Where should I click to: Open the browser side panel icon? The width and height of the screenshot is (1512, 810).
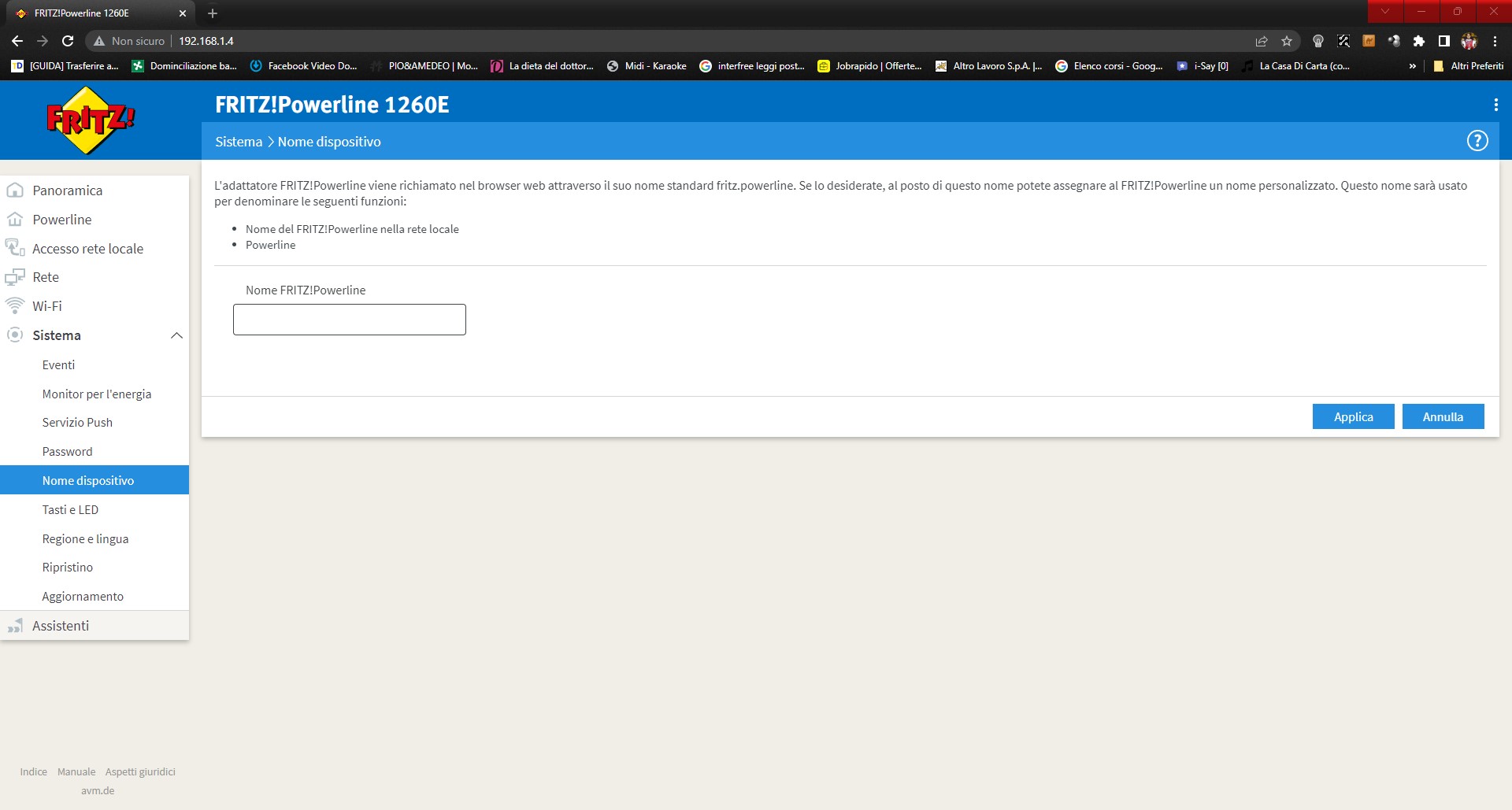pos(1444,41)
